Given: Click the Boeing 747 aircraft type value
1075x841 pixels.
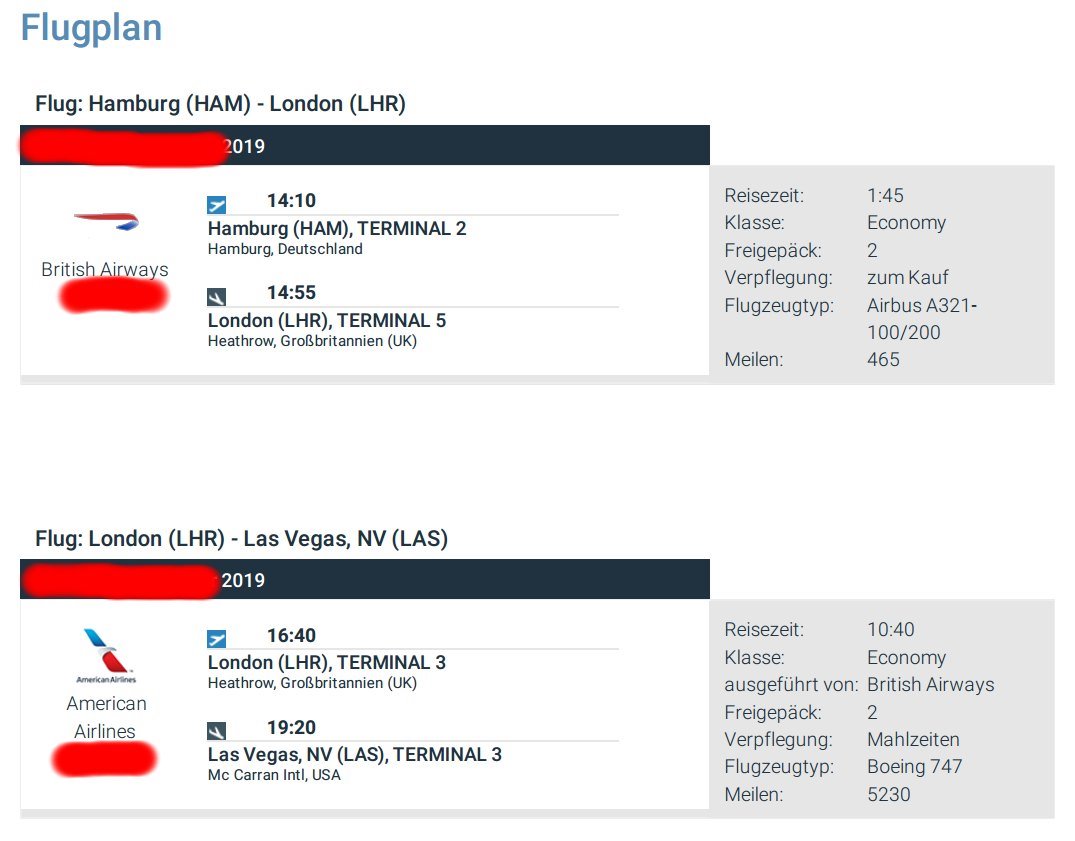Looking at the screenshot, I should pos(914,767).
